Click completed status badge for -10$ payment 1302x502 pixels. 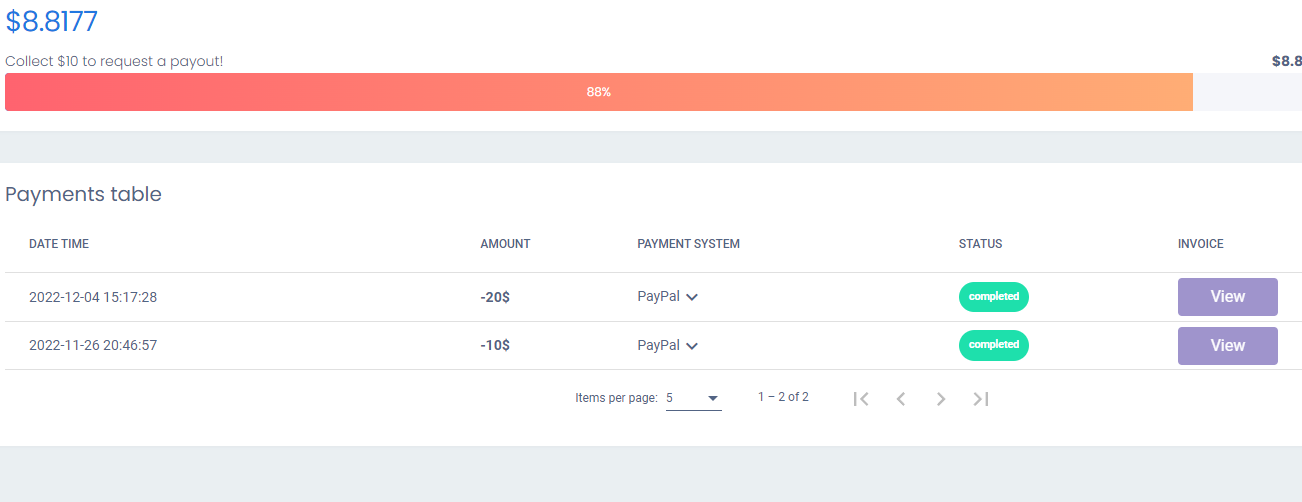pyautogui.click(x=994, y=345)
